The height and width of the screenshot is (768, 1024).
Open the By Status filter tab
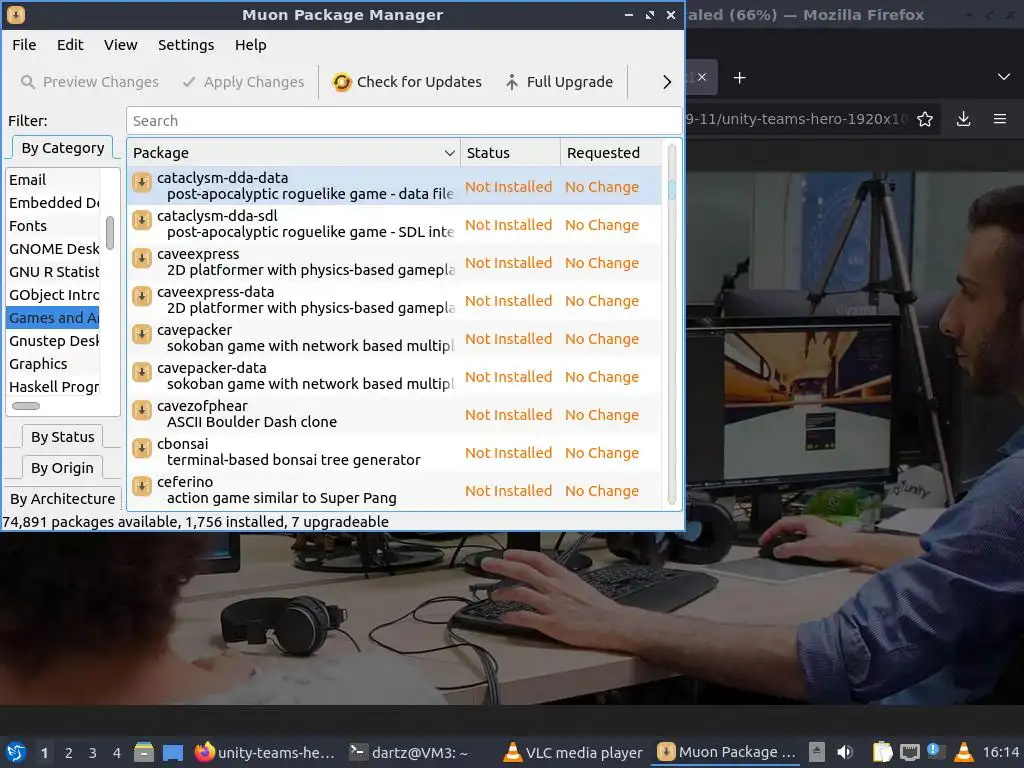[x=63, y=437]
